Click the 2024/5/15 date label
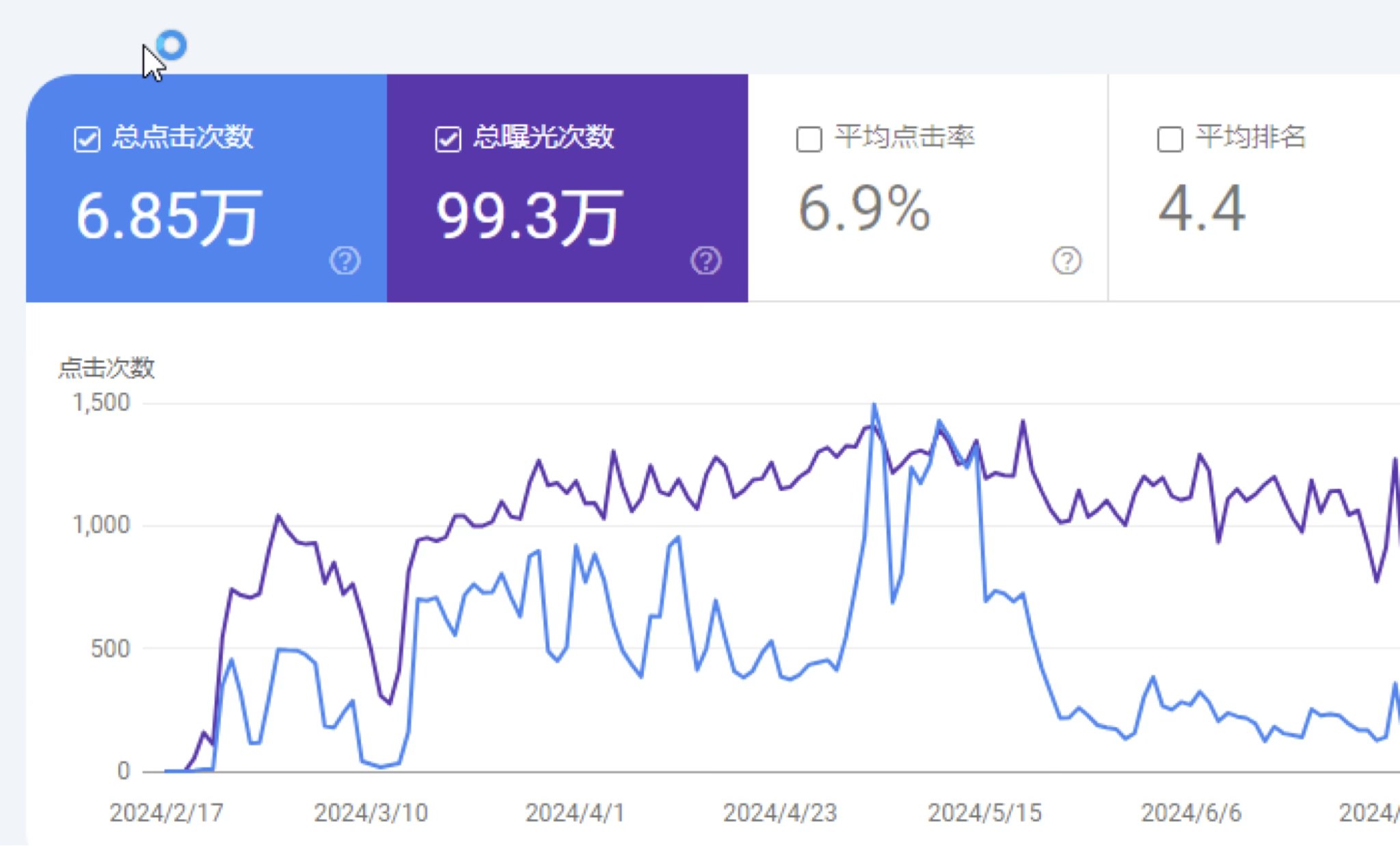The height and width of the screenshot is (846, 1400). tap(984, 812)
